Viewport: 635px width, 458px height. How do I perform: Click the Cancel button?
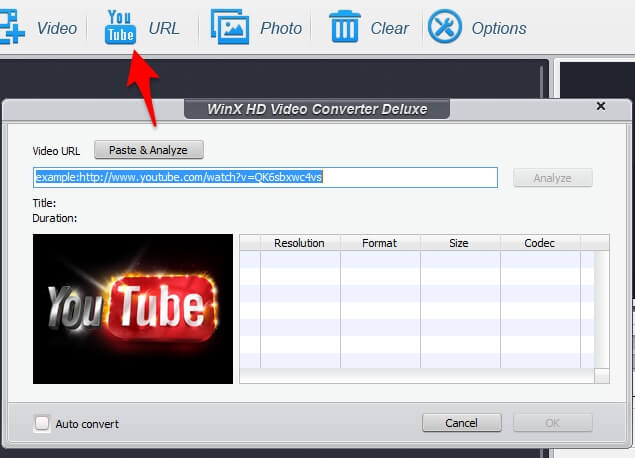coord(461,423)
